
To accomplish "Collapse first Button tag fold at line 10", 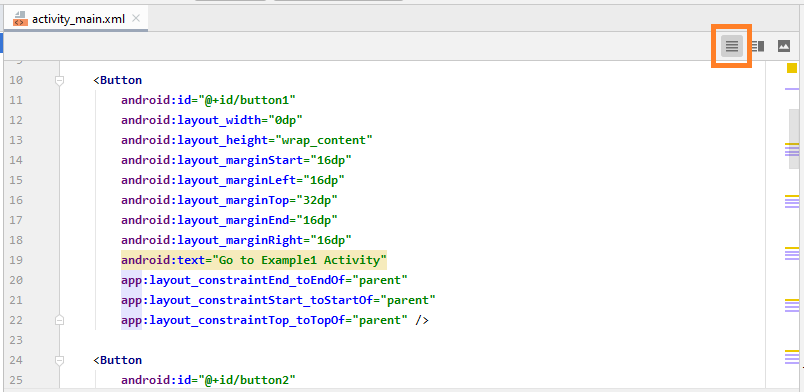I will 59,81.
